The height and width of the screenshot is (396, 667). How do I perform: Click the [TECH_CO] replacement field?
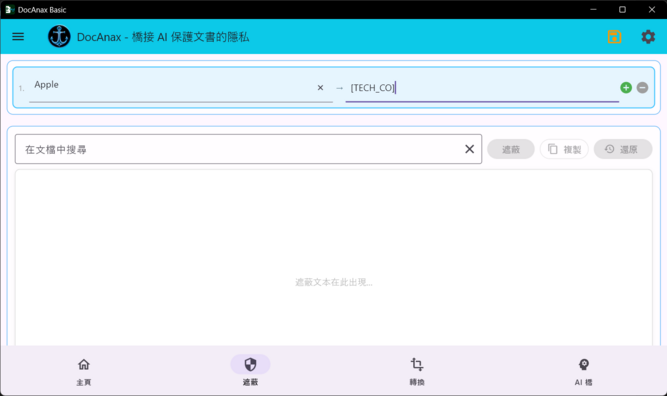click(482, 88)
